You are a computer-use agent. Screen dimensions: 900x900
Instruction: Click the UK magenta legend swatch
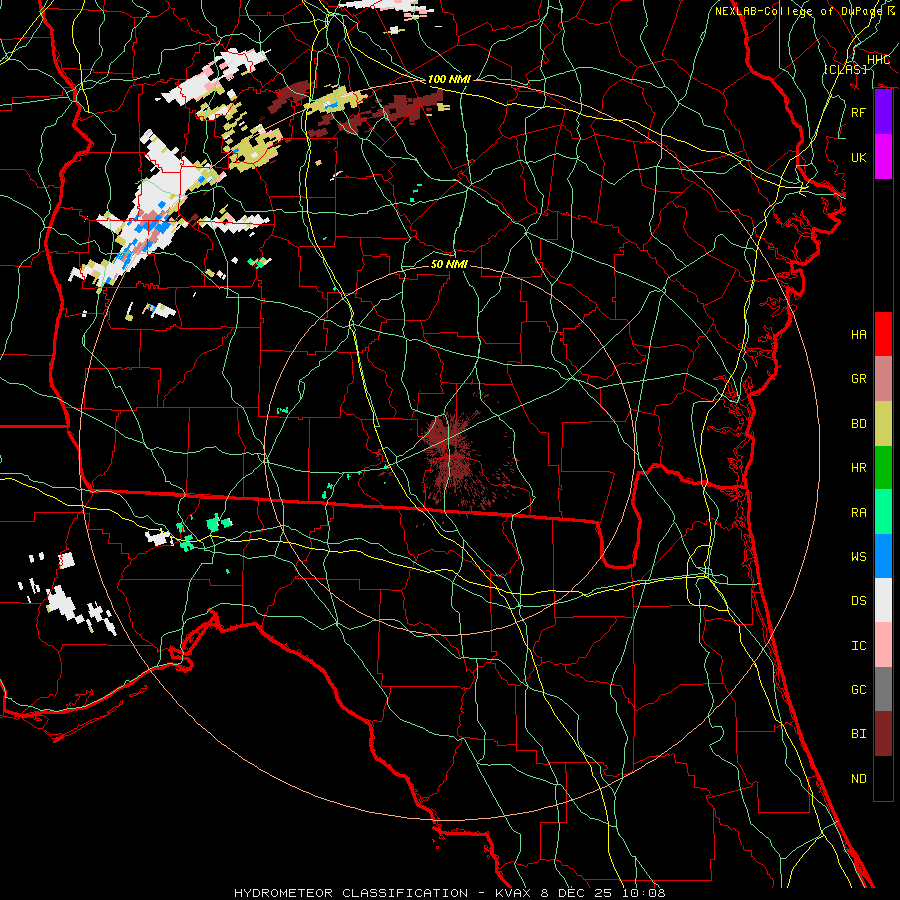click(883, 157)
